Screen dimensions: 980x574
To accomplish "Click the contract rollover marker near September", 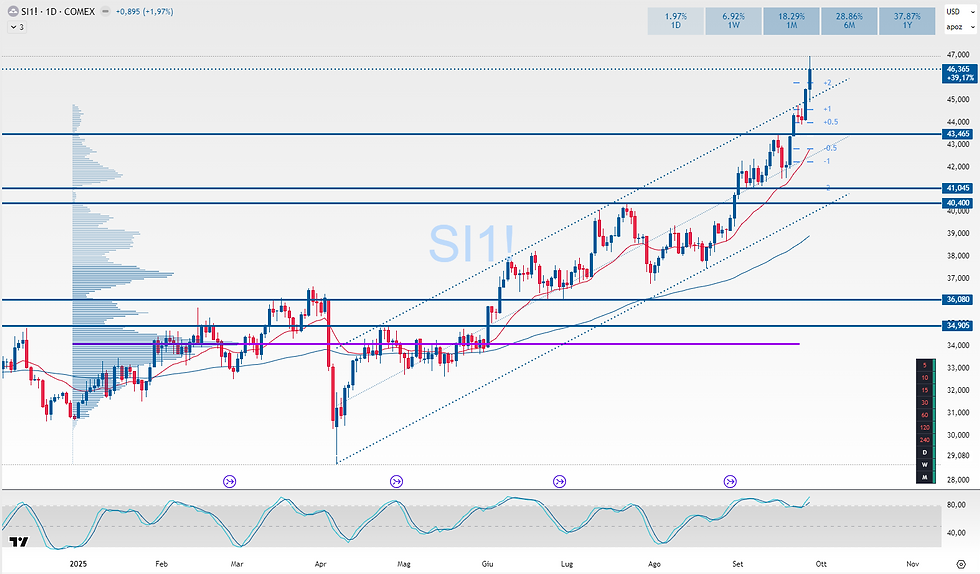I will tap(730, 481).
